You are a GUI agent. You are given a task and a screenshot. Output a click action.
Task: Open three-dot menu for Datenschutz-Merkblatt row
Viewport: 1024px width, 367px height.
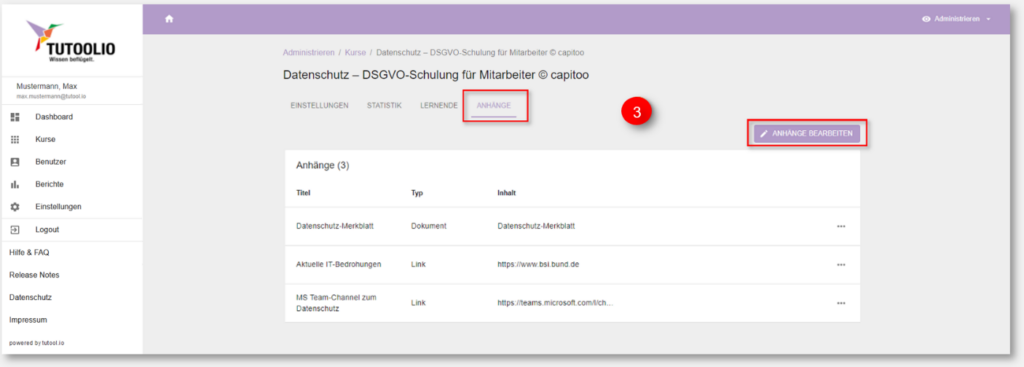pyautogui.click(x=840, y=227)
